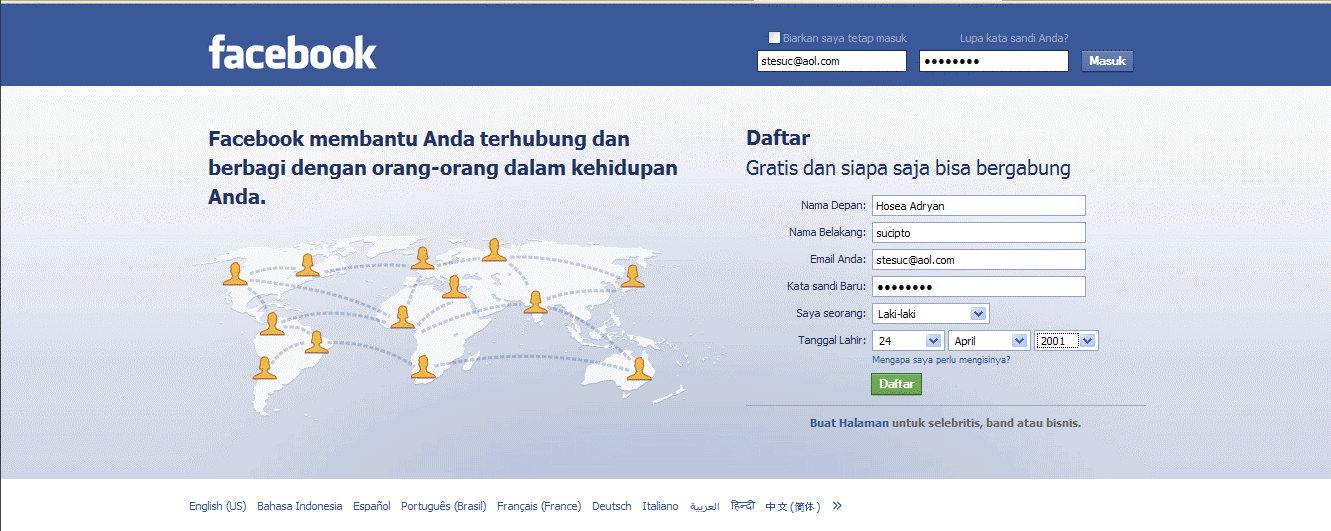This screenshot has height=531, width=1331.
Task: Click the Masuk login button
Action: (x=1107, y=61)
